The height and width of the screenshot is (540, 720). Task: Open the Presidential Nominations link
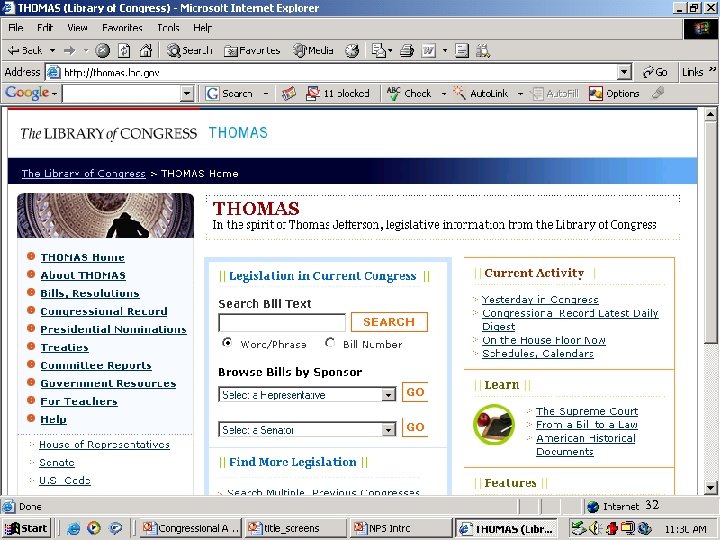coord(113,329)
